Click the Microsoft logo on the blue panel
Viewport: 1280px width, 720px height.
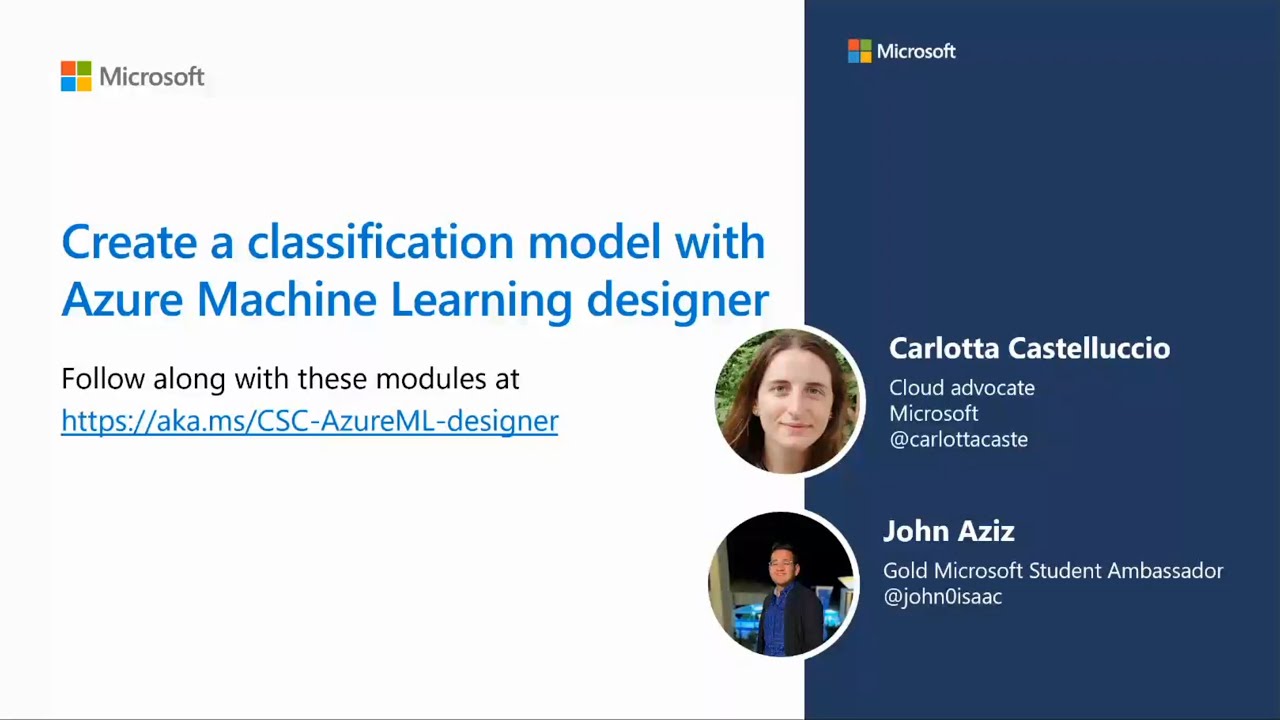point(901,51)
